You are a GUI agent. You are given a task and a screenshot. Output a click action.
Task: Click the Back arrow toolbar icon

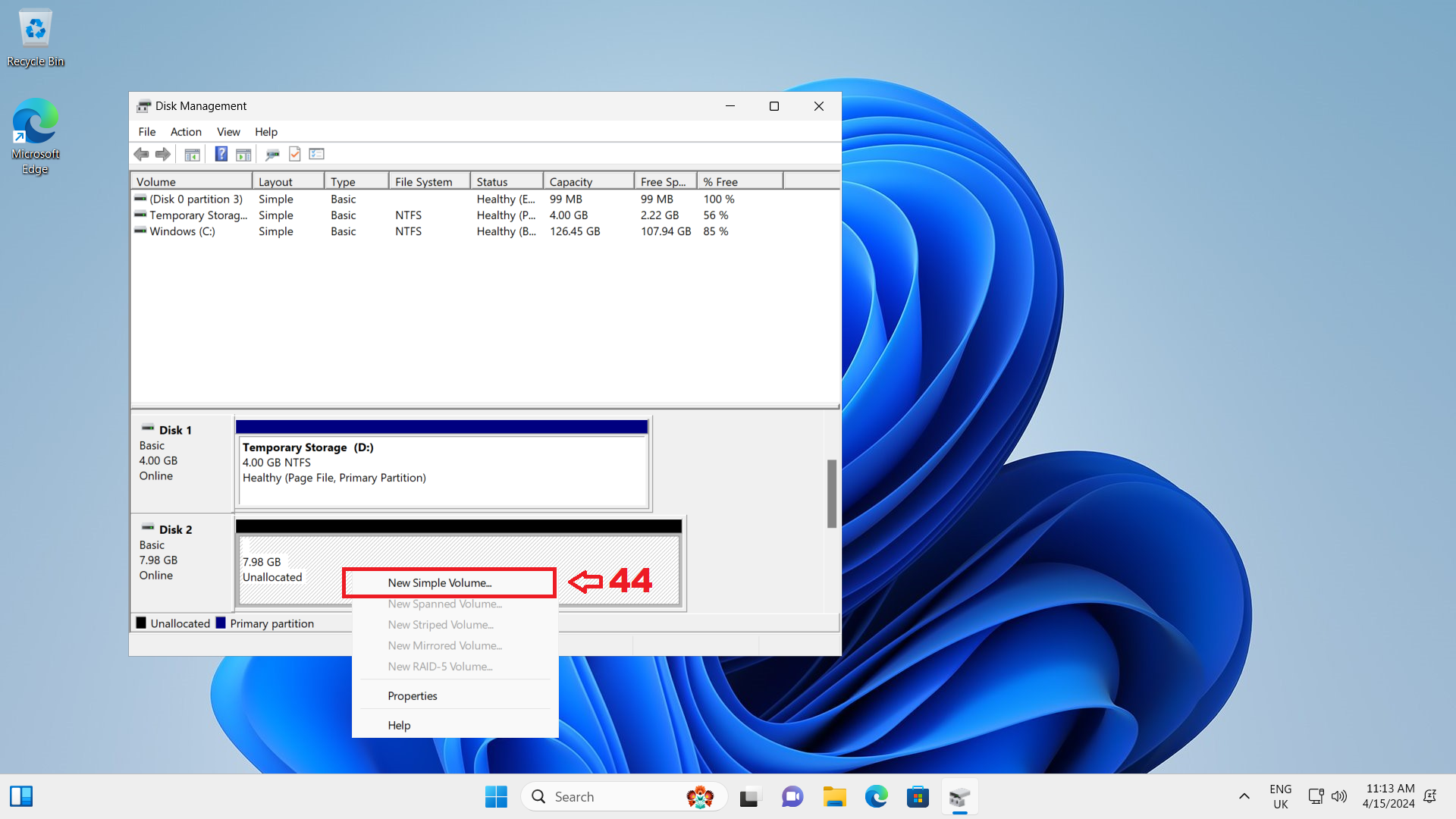pyautogui.click(x=141, y=154)
